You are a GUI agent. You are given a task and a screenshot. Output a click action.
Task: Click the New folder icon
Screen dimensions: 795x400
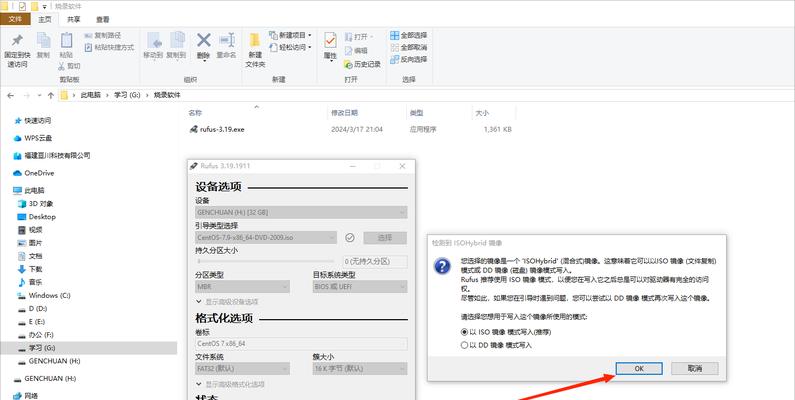tap(255, 41)
